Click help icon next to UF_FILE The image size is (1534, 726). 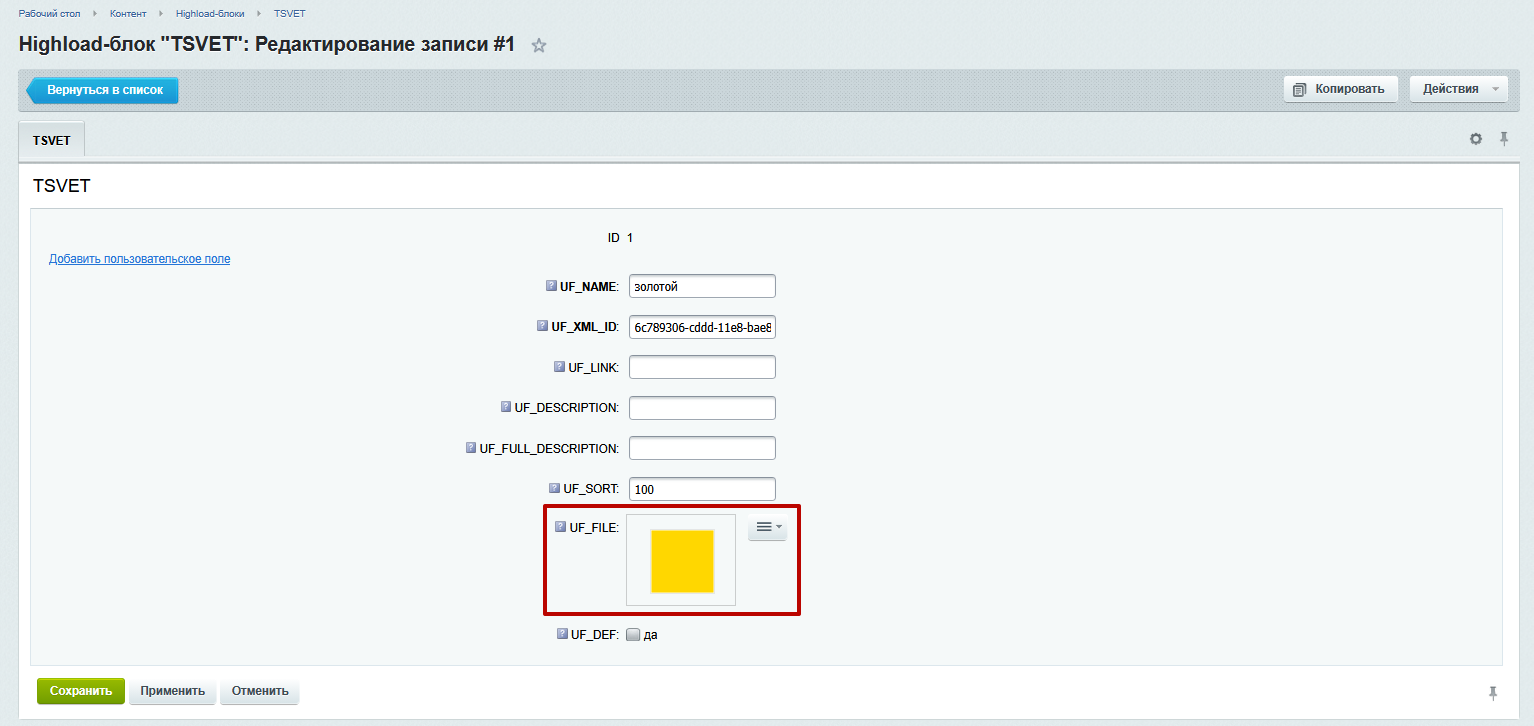pyautogui.click(x=560, y=526)
